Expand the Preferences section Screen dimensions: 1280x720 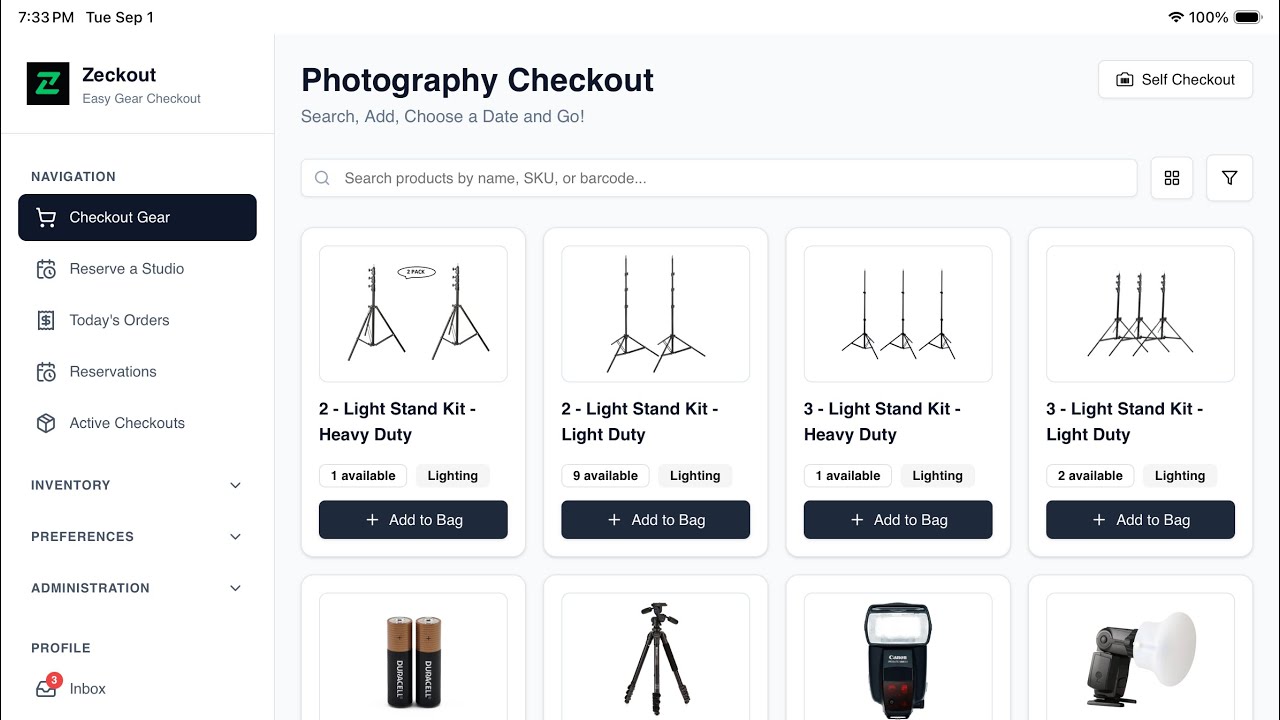coord(137,537)
